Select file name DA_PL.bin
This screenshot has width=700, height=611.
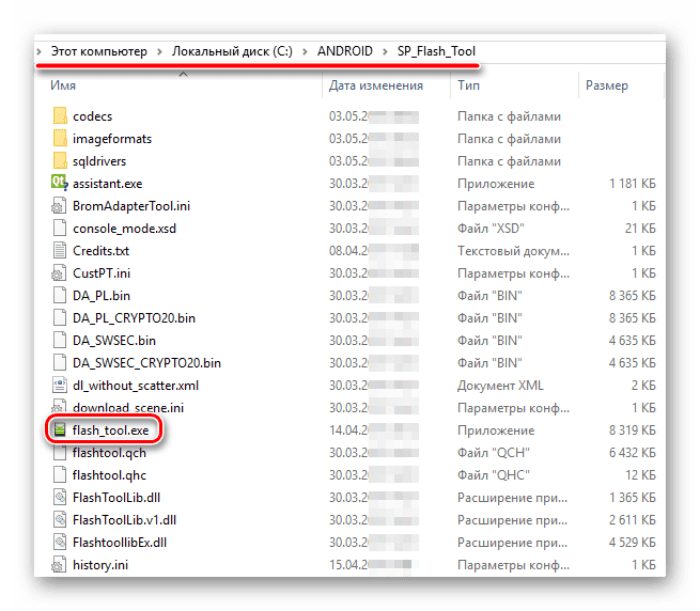point(101,295)
